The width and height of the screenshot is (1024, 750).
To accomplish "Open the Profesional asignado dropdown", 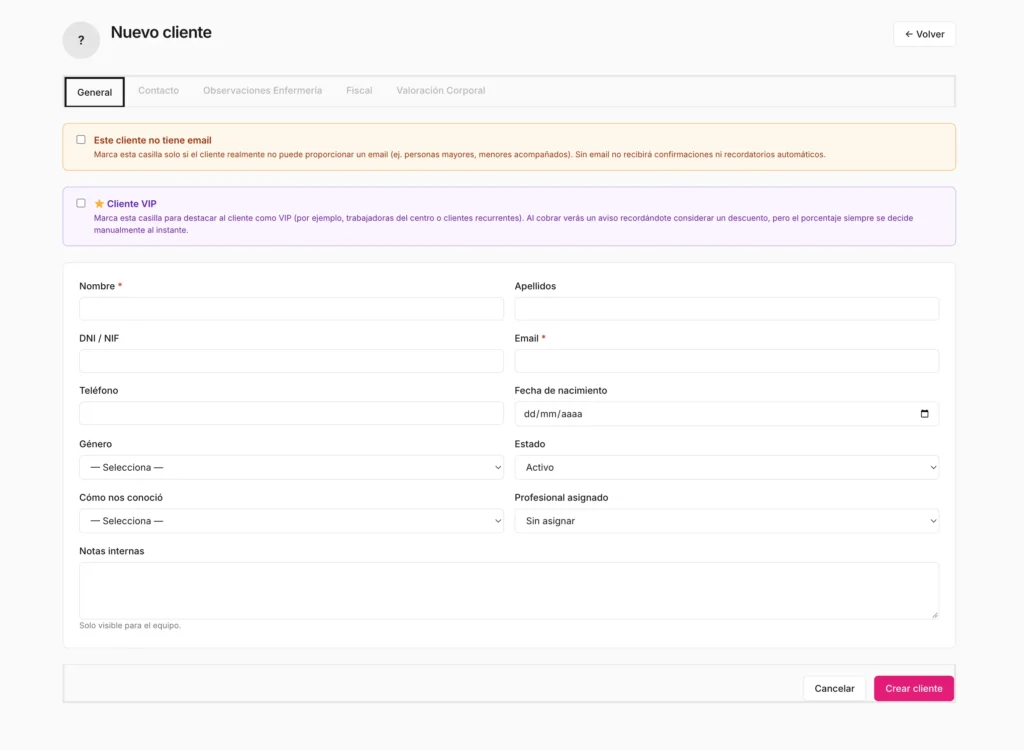I will point(726,521).
